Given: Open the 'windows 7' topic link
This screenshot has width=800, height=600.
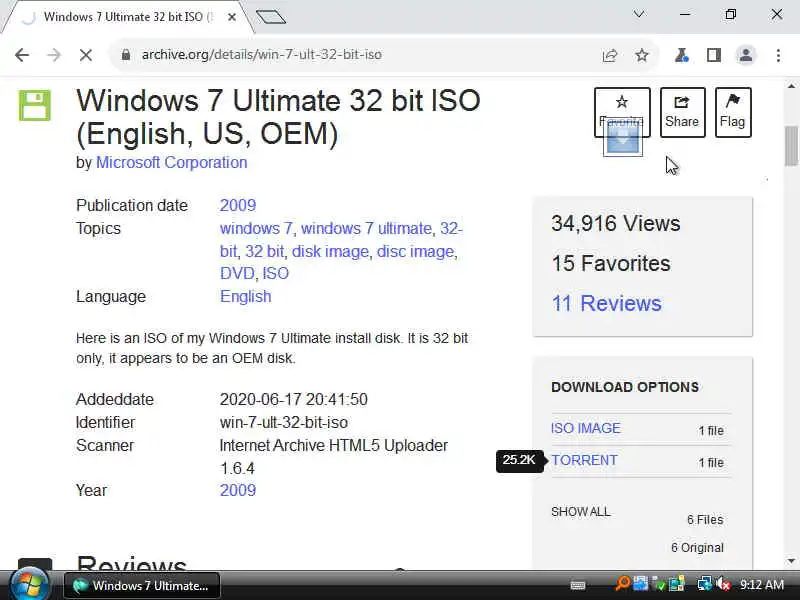Looking at the screenshot, I should pos(256,228).
